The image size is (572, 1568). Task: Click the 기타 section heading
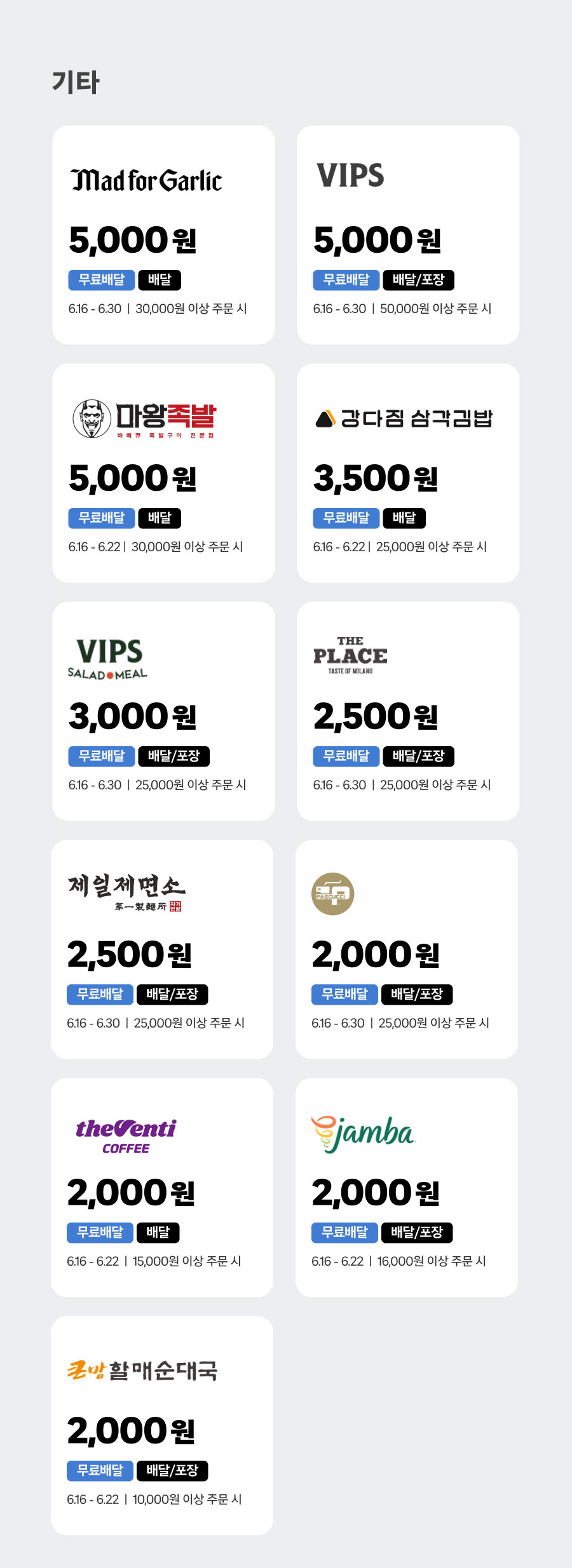click(76, 83)
